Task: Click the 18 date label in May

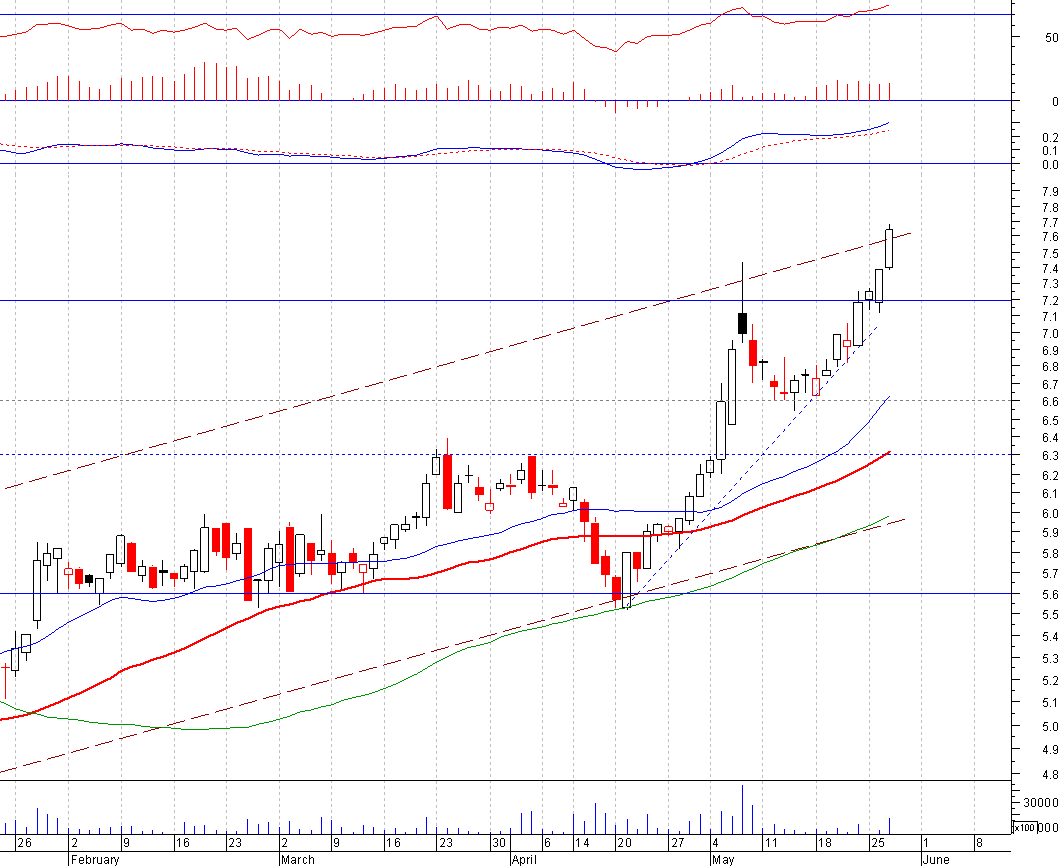Action: (x=824, y=843)
